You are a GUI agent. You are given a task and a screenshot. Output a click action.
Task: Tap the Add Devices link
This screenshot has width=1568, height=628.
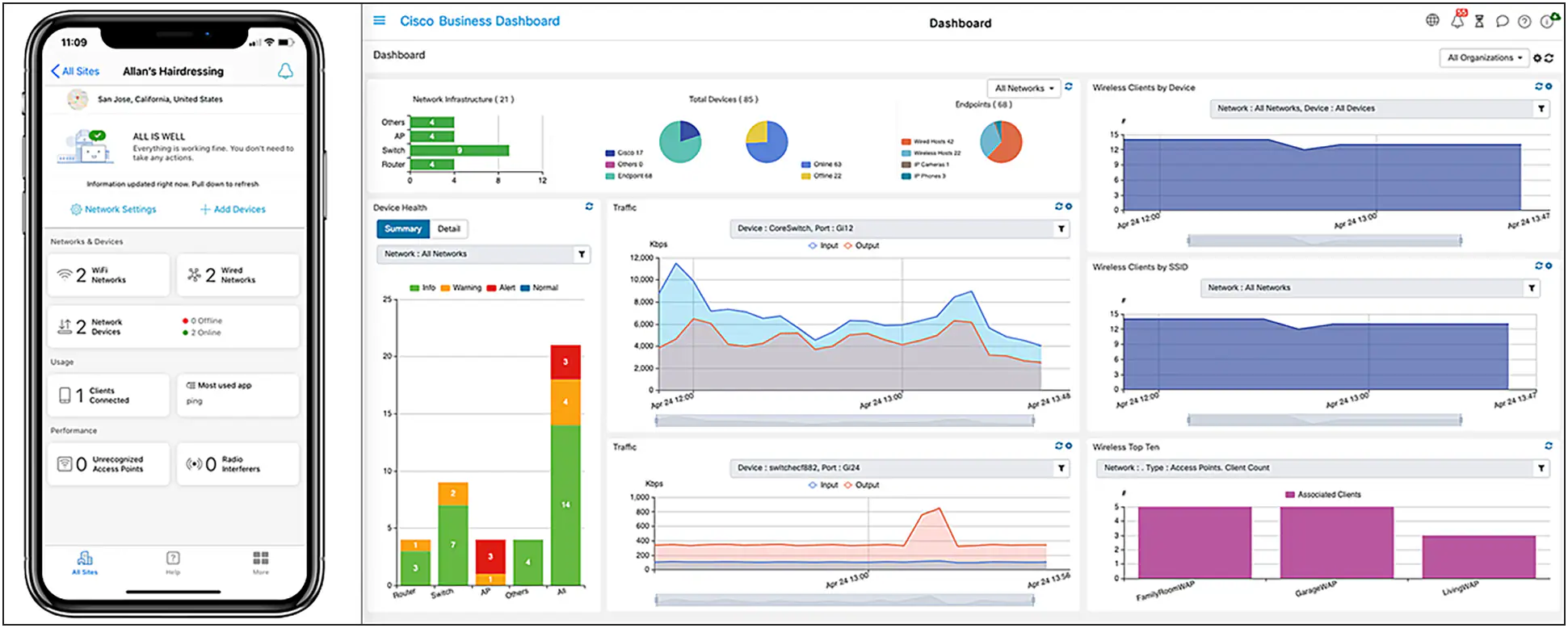pos(233,209)
